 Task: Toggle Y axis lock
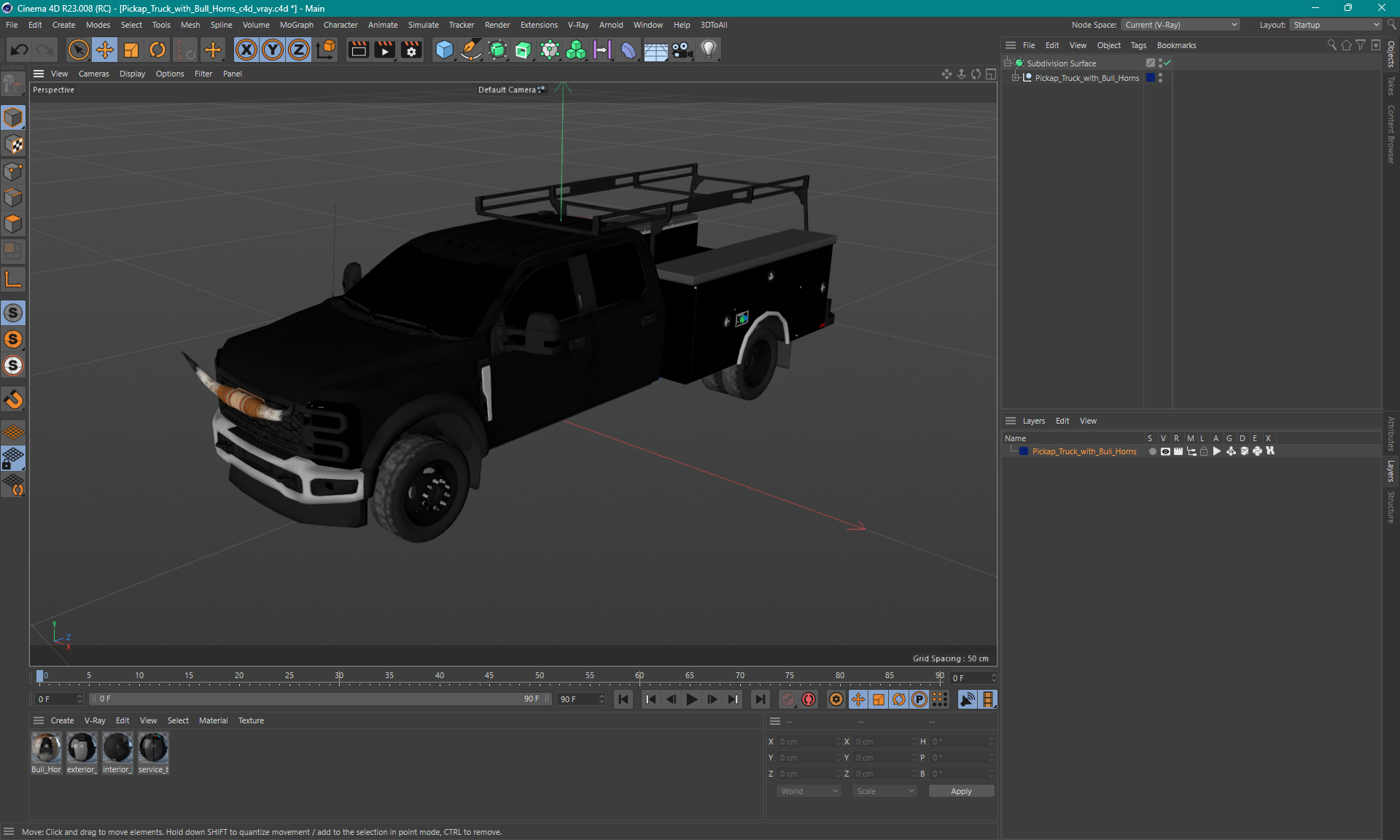273,50
